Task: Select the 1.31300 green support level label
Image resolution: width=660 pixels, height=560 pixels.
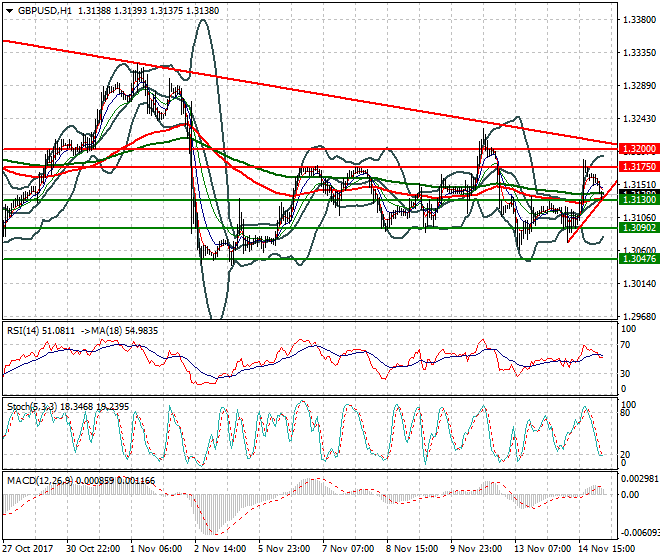Action: (x=639, y=200)
